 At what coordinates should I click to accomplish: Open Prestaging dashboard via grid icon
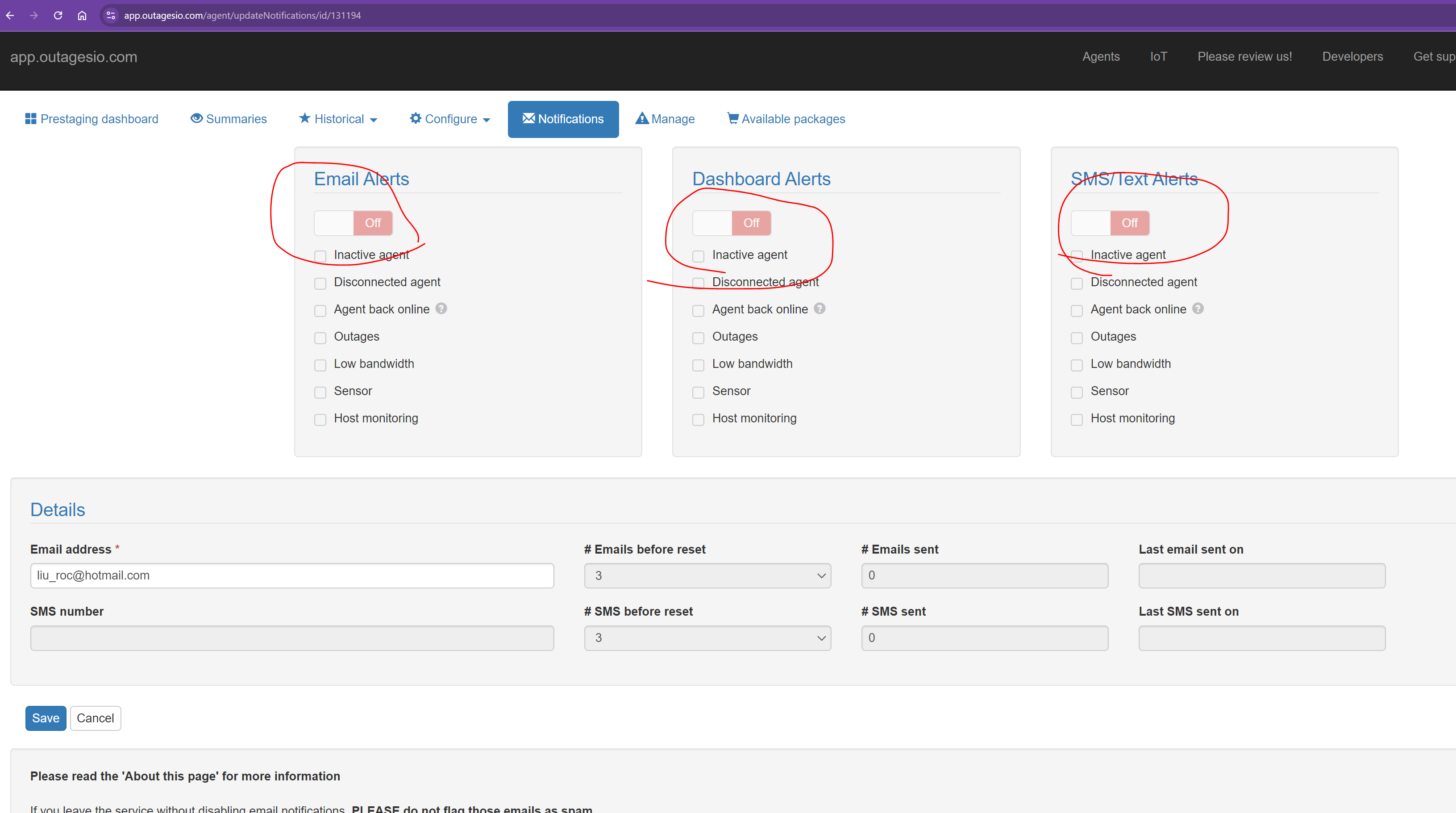[x=30, y=119]
